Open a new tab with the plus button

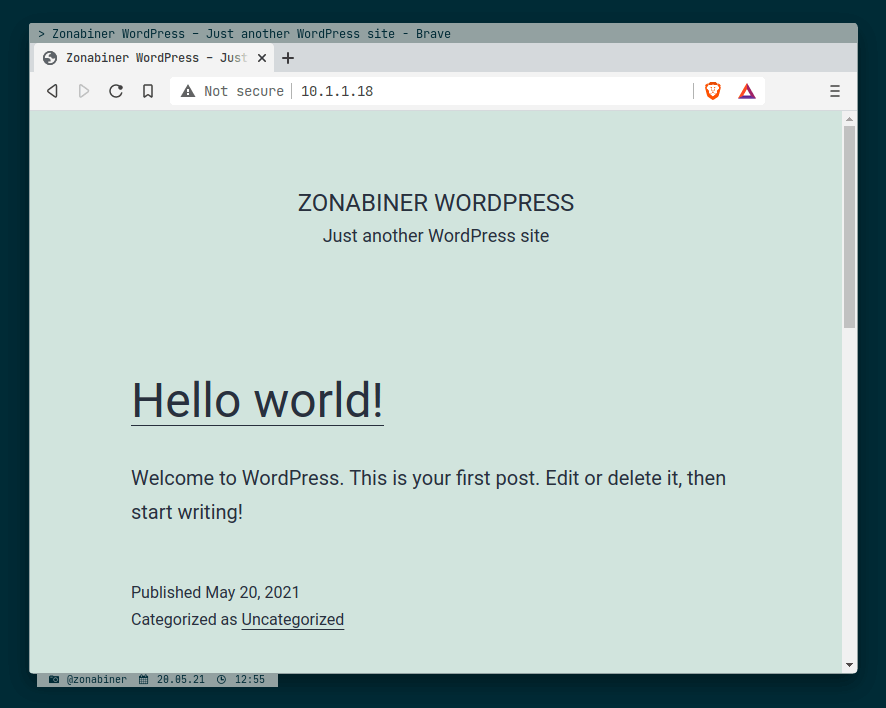(x=287, y=57)
